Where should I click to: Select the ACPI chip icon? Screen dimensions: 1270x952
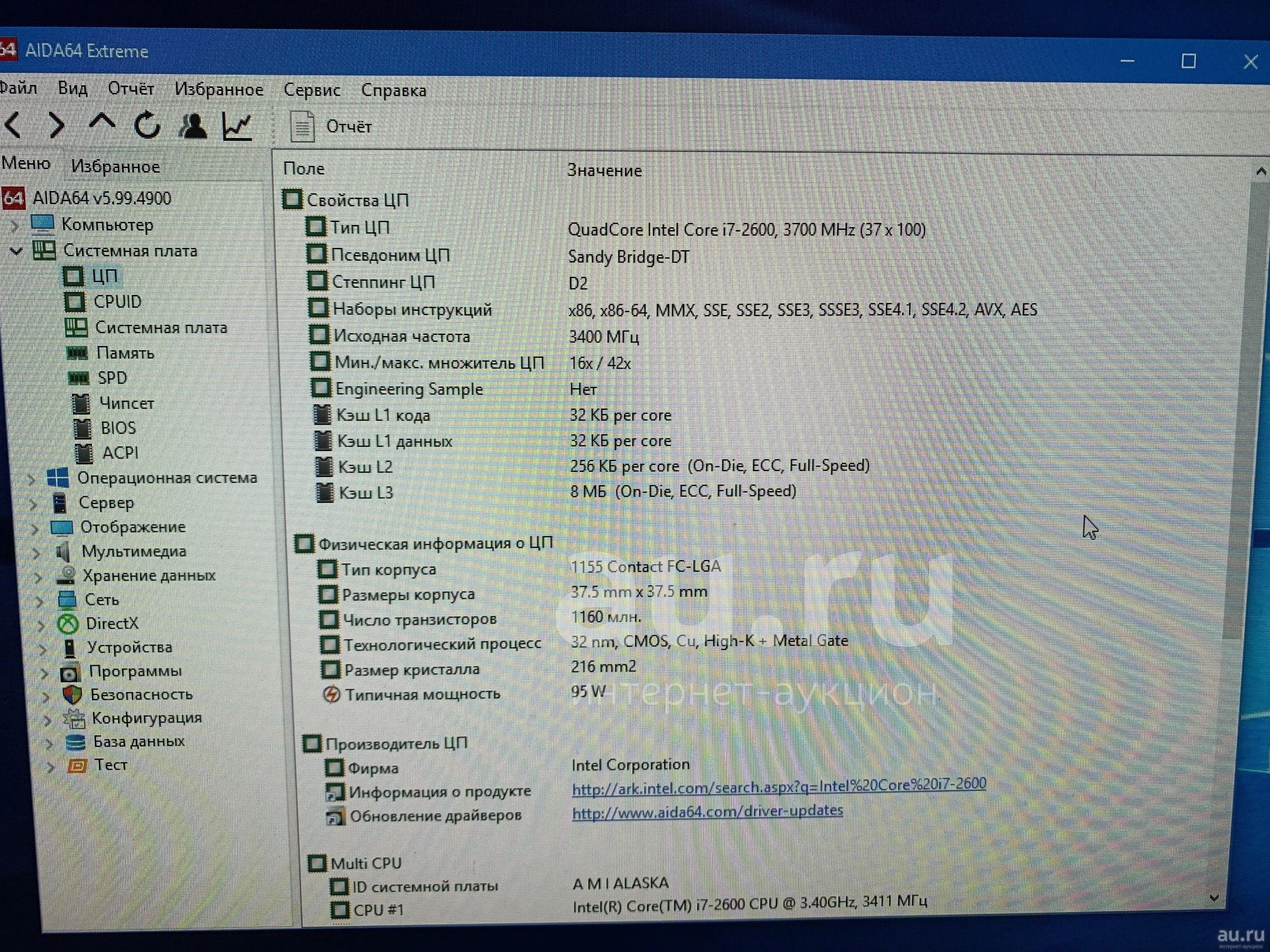pyautogui.click(x=84, y=453)
